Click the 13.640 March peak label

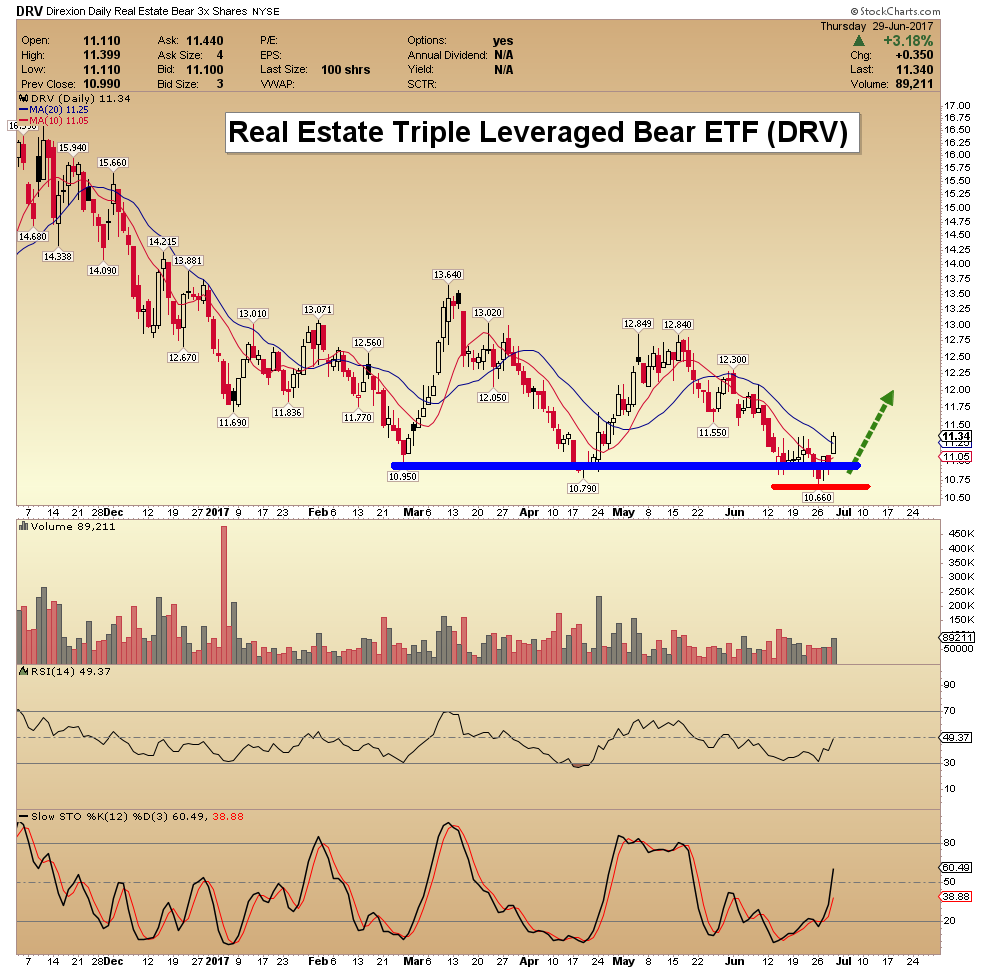[448, 275]
